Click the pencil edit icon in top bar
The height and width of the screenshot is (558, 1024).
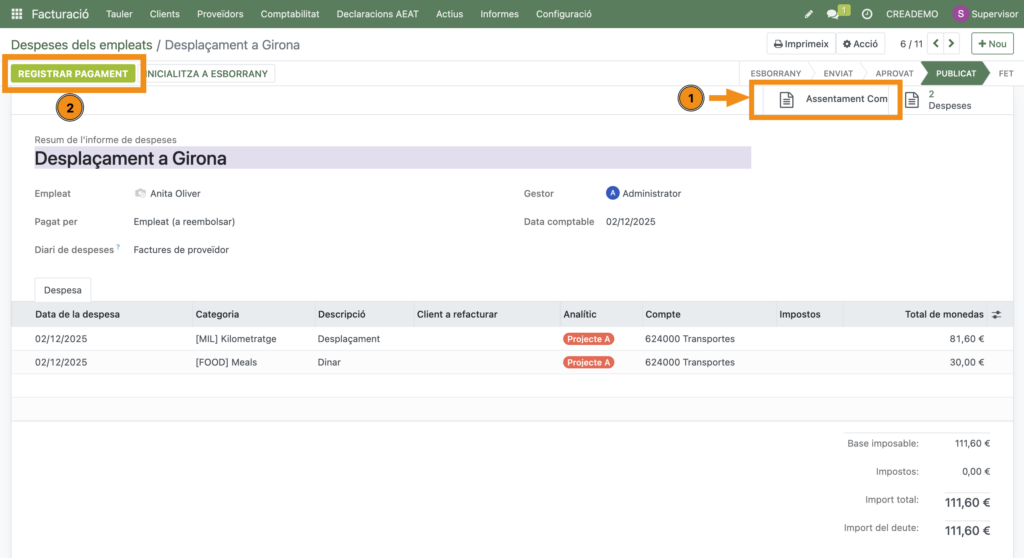[x=808, y=14]
